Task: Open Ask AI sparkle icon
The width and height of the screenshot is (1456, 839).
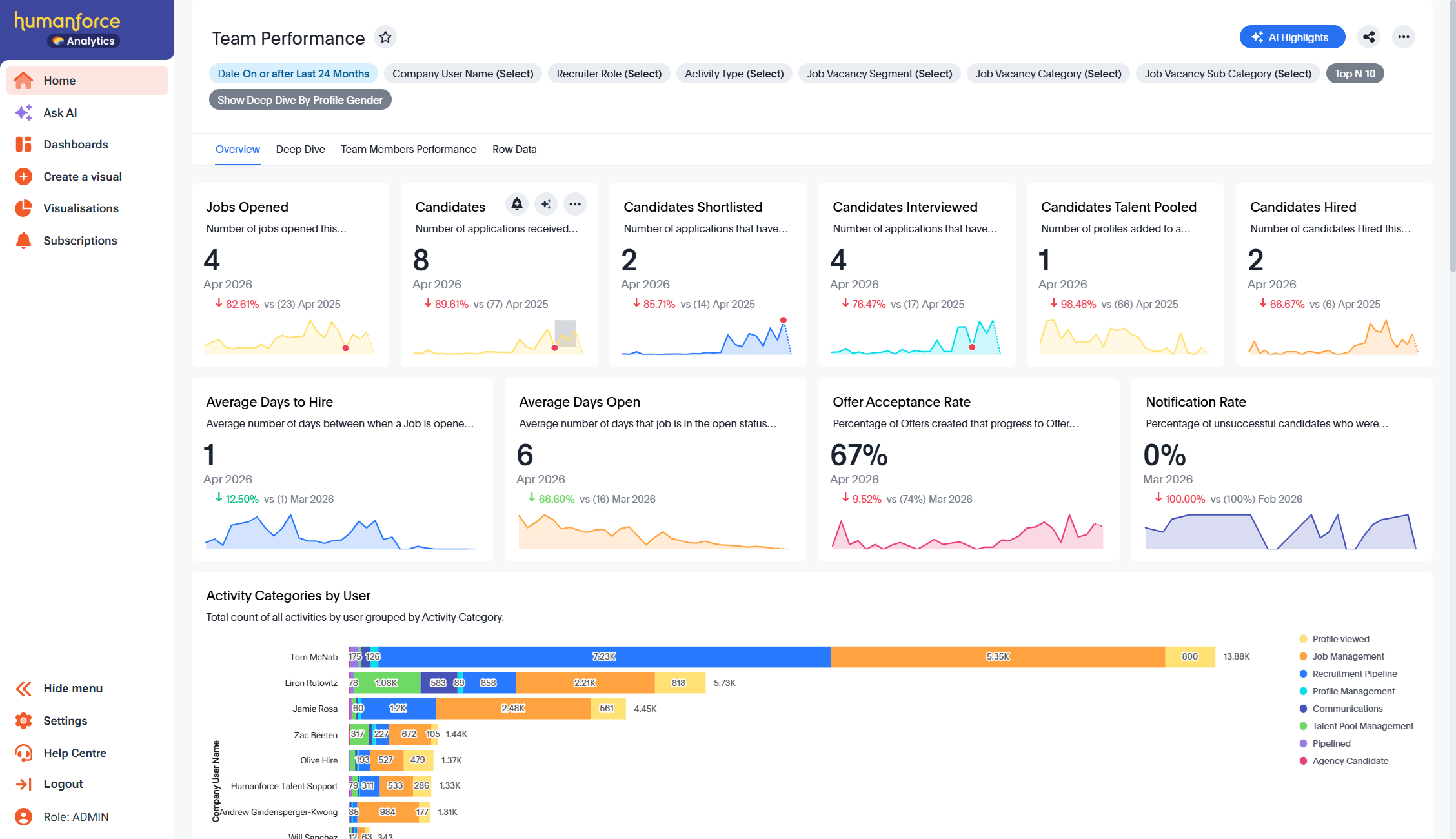Action: (x=24, y=113)
